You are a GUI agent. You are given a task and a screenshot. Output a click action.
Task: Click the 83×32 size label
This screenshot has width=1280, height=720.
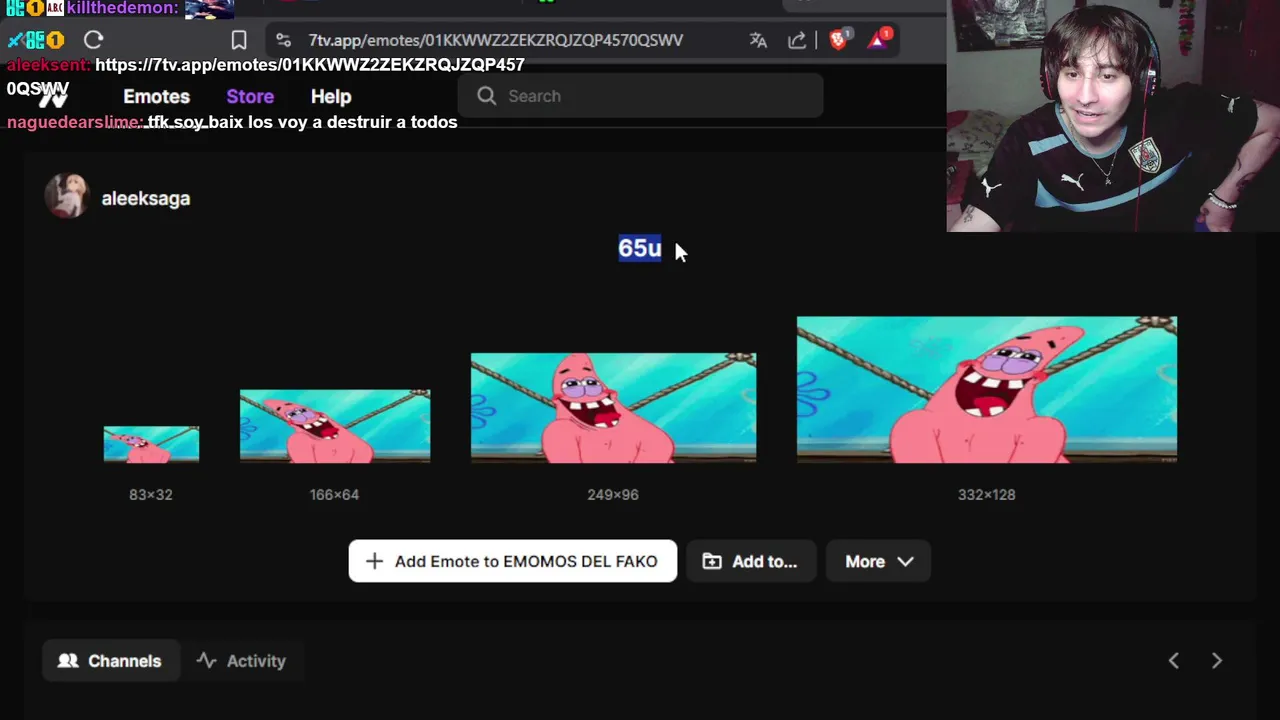(151, 494)
